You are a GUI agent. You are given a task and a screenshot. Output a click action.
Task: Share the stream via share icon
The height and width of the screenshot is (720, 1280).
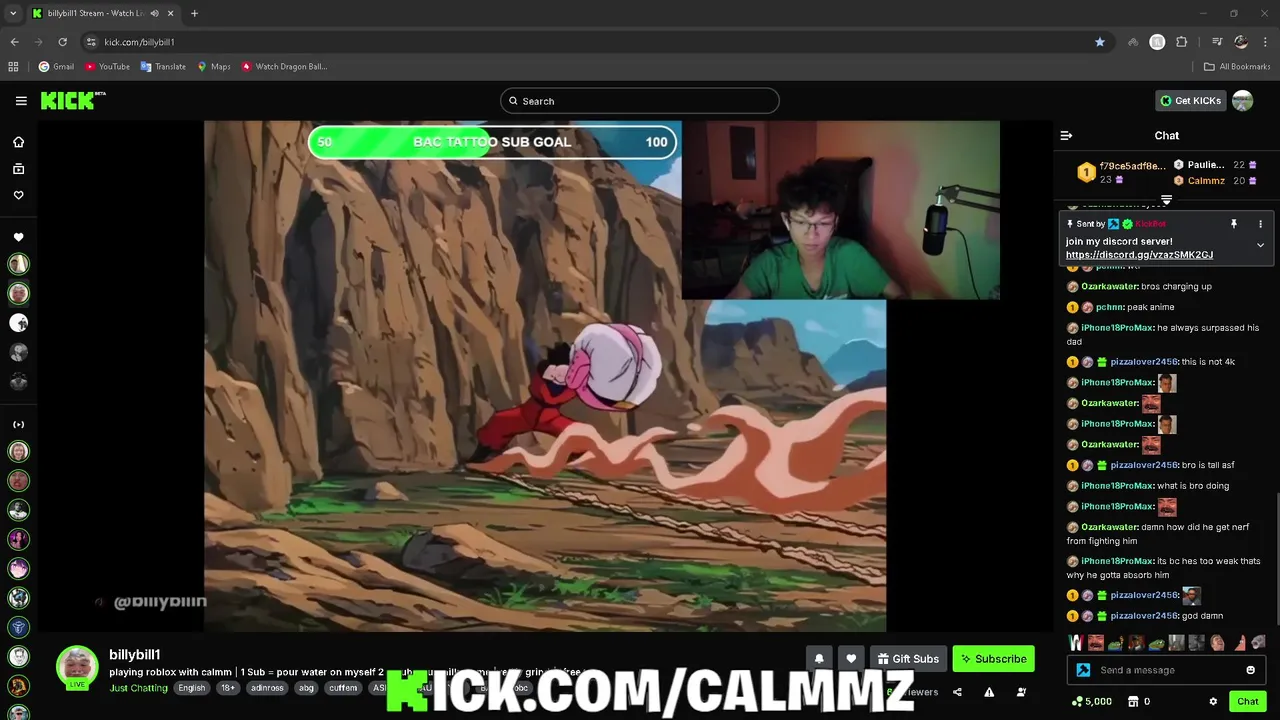(x=957, y=692)
